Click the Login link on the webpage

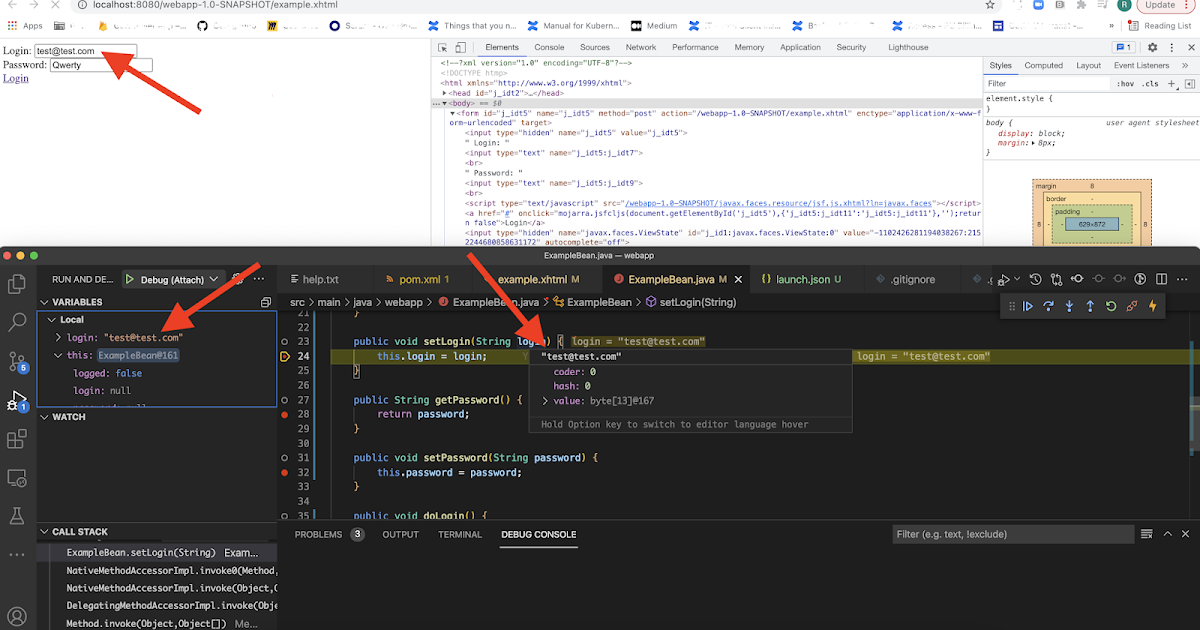15,78
